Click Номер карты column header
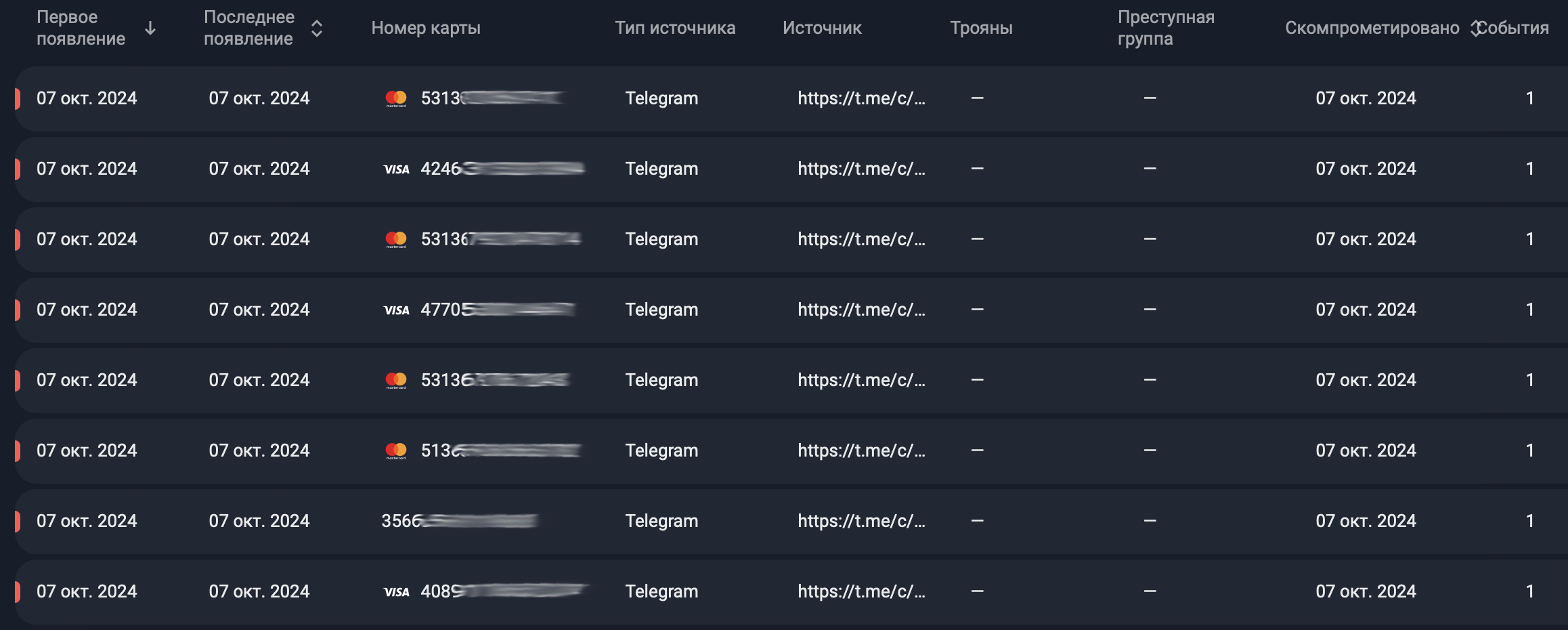Image resolution: width=1568 pixels, height=630 pixels. click(426, 28)
